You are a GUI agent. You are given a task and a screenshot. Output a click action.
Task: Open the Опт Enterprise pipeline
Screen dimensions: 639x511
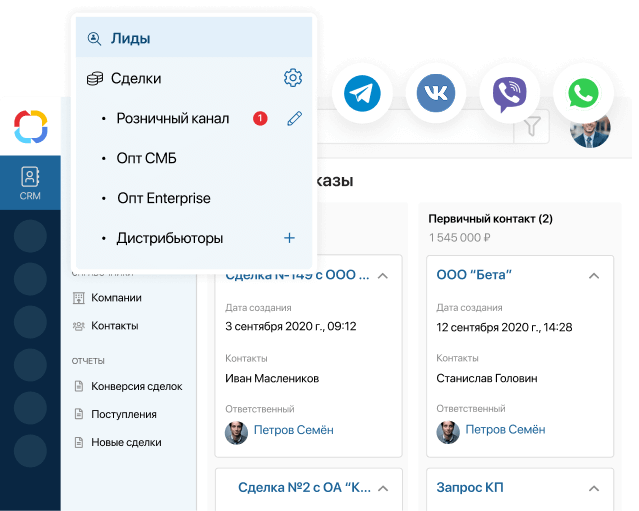point(163,198)
